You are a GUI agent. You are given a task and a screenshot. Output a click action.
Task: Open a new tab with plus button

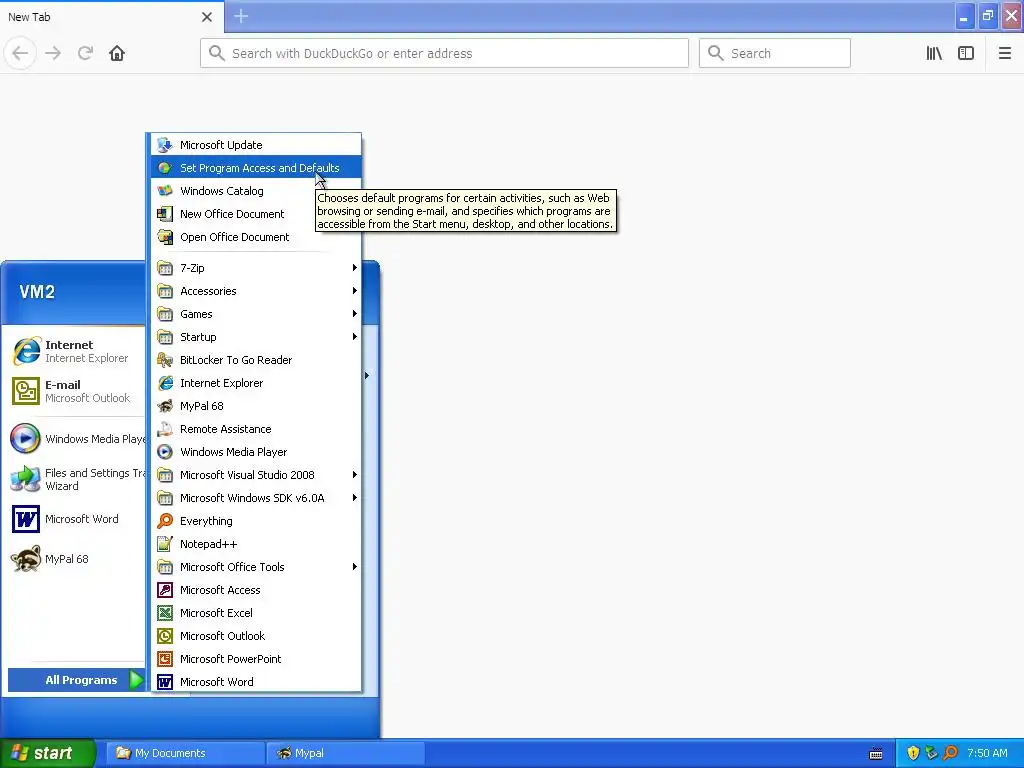click(x=241, y=16)
